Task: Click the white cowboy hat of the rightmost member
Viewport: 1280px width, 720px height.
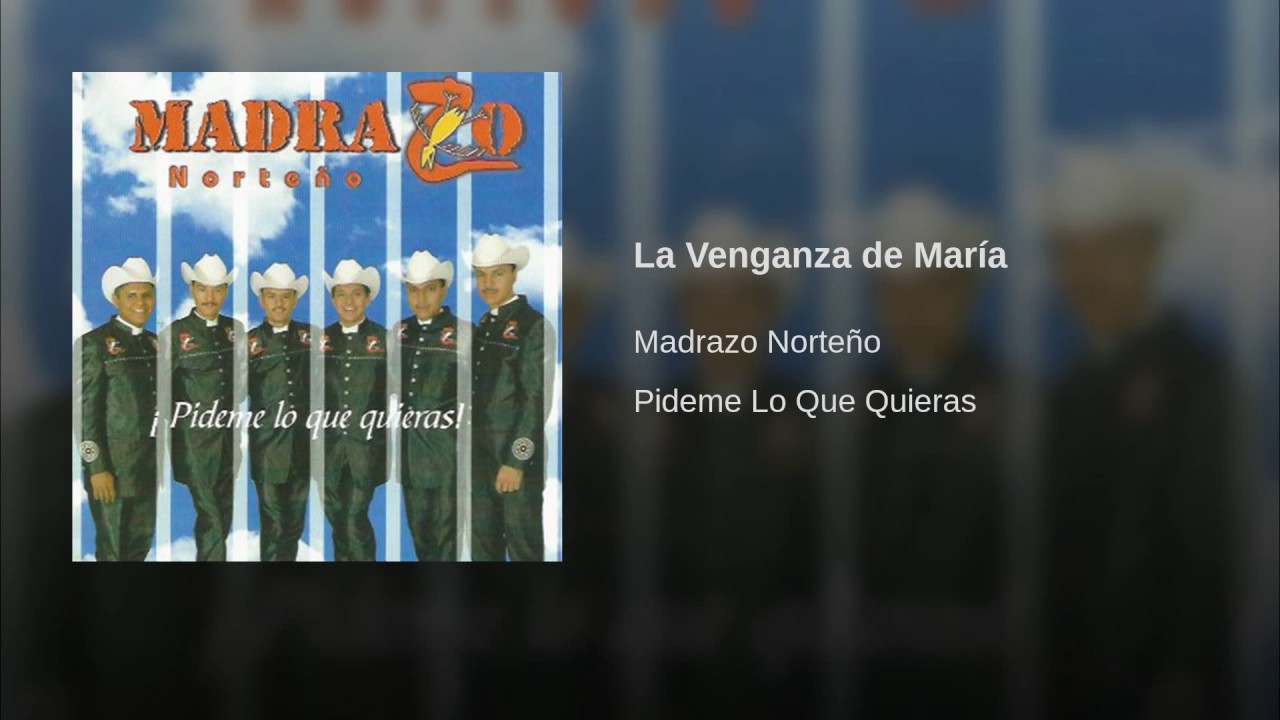Action: click(498, 252)
